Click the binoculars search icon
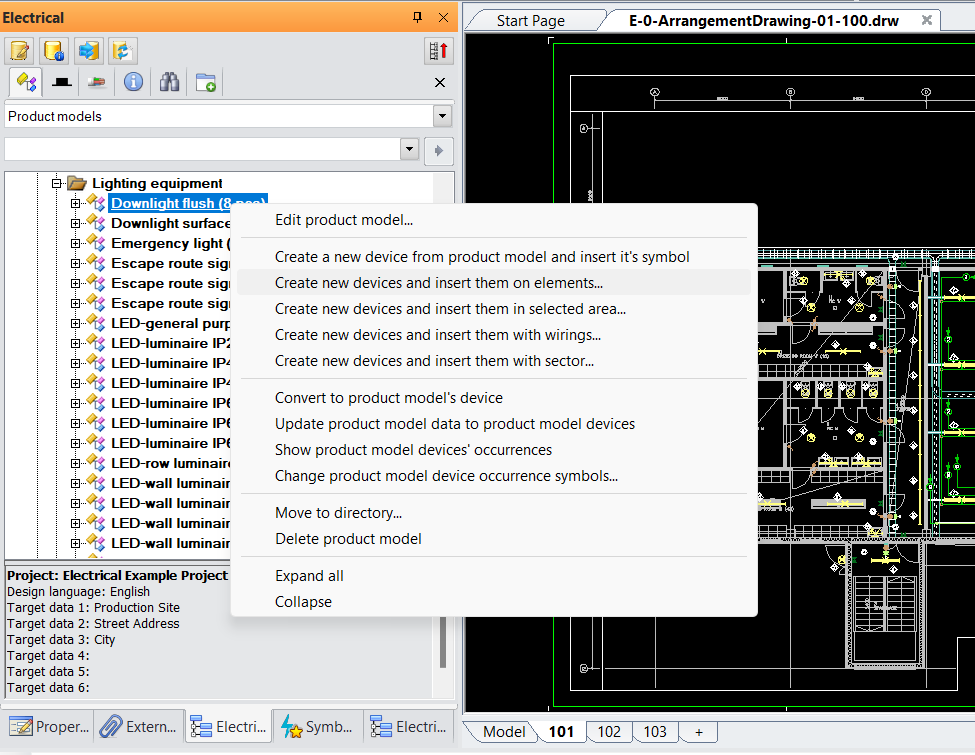 click(169, 82)
